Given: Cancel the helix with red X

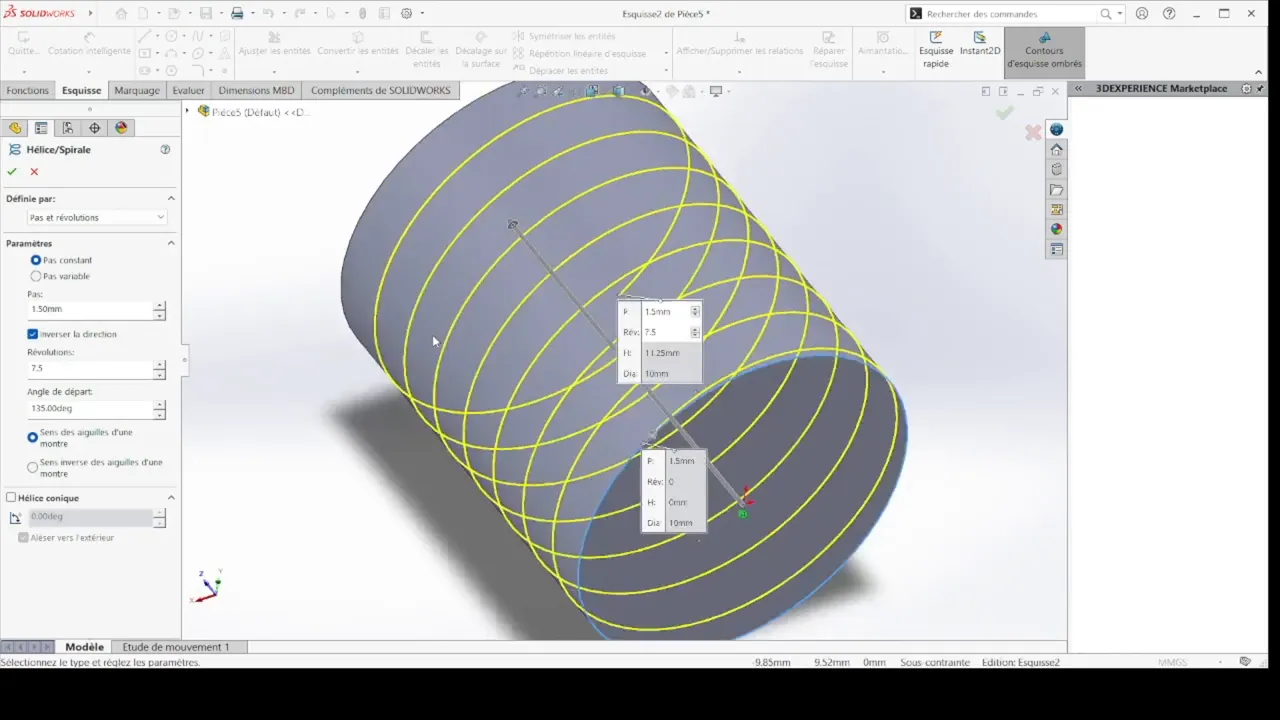Looking at the screenshot, I should [34, 172].
